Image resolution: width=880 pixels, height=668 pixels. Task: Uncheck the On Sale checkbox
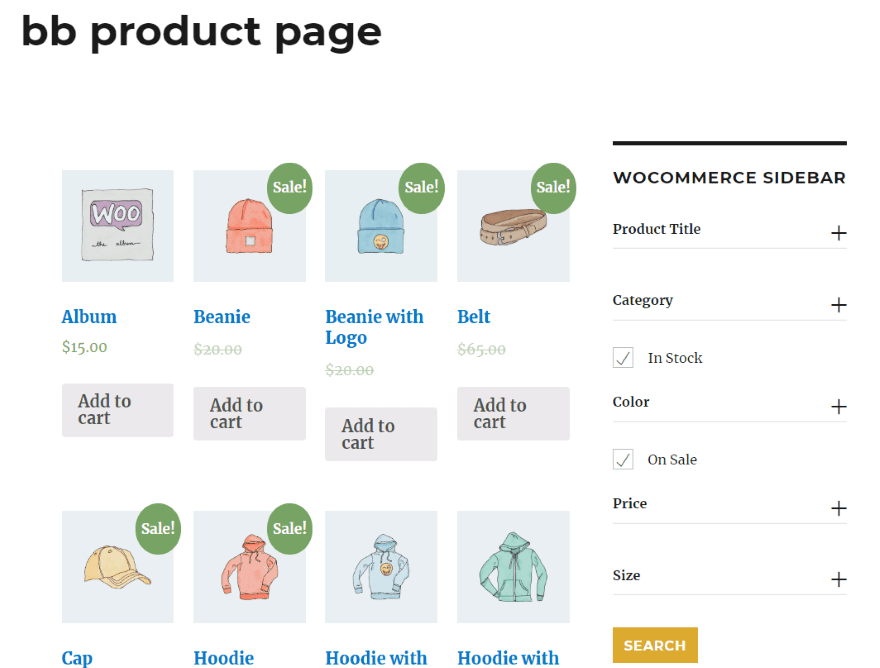point(623,460)
